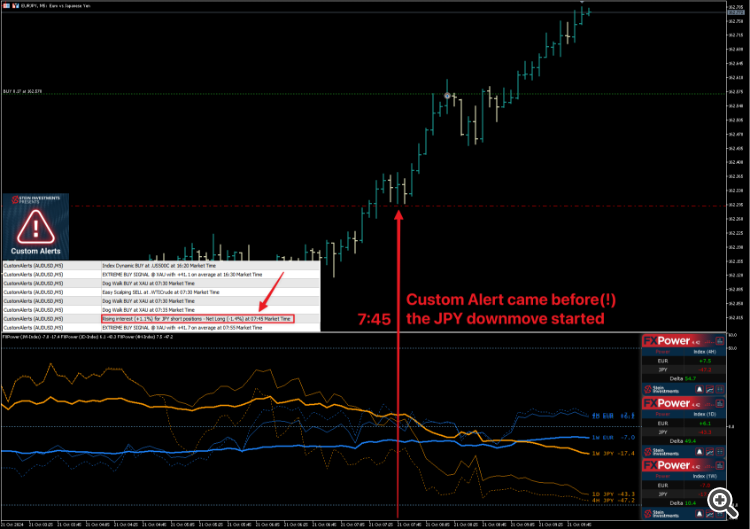Toggle the alert bell in the 1W FXPower panel
The width and height of the screenshot is (750, 529).
[x=699, y=514]
